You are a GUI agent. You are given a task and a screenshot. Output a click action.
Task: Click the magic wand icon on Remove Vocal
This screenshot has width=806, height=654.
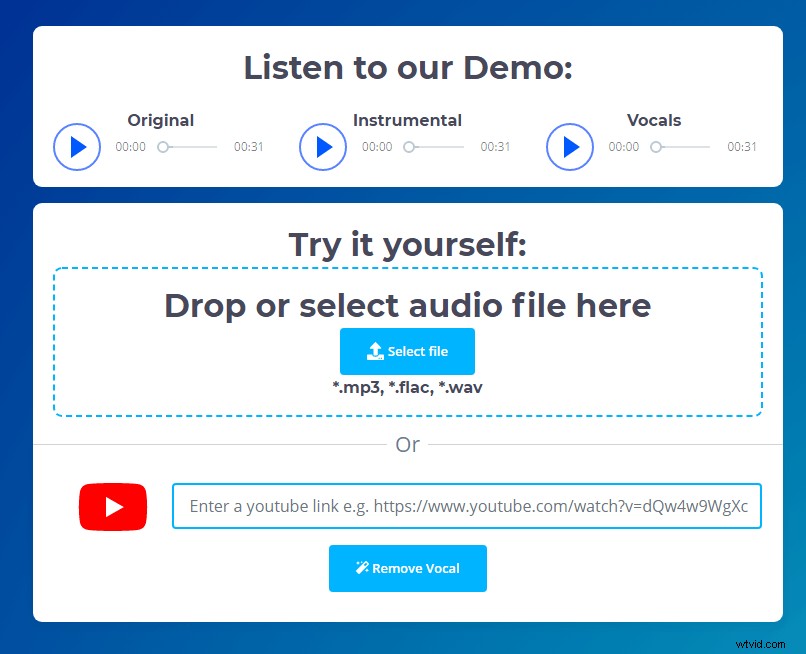362,568
